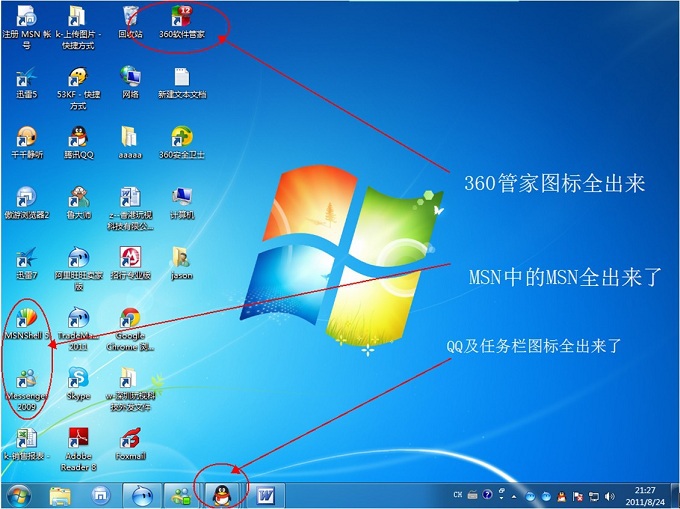Select the 鲁大师 desktop shortcut
The image size is (680, 509).
[78, 196]
